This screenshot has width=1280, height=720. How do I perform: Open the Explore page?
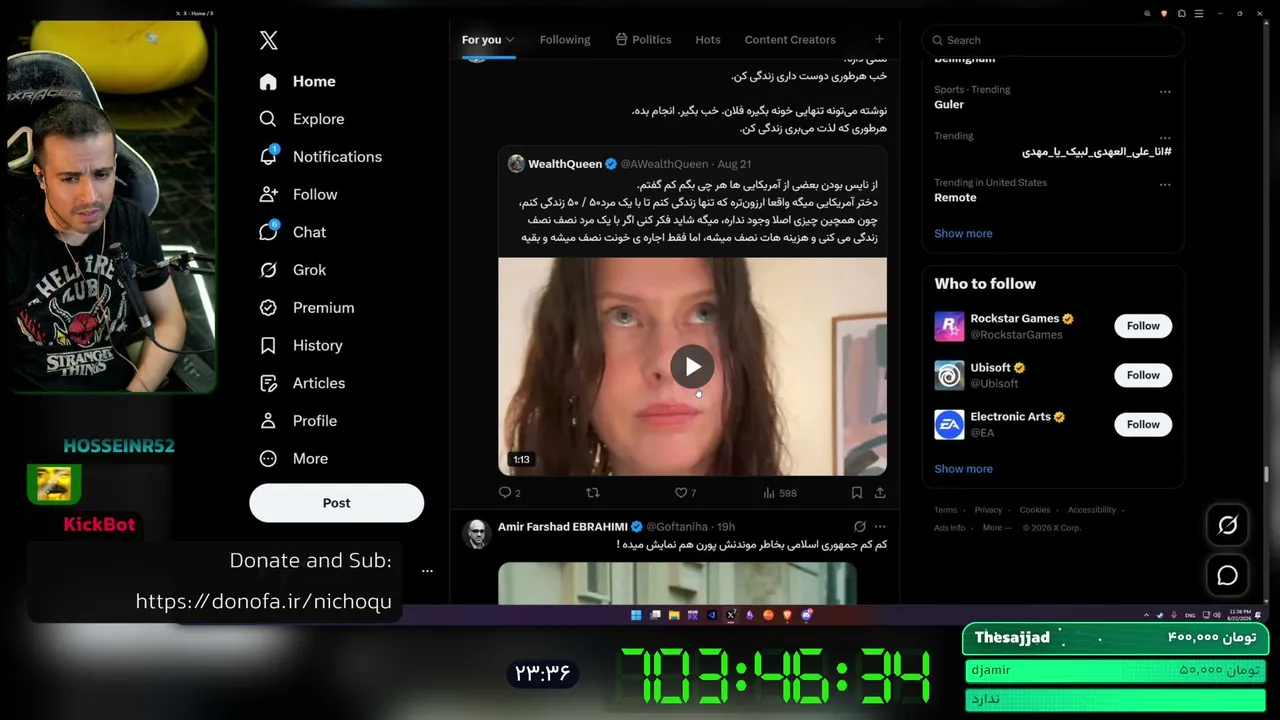pos(302,119)
